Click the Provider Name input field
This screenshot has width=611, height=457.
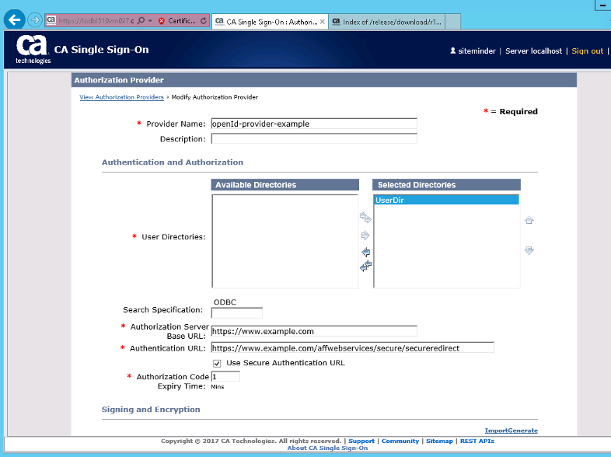pos(314,124)
